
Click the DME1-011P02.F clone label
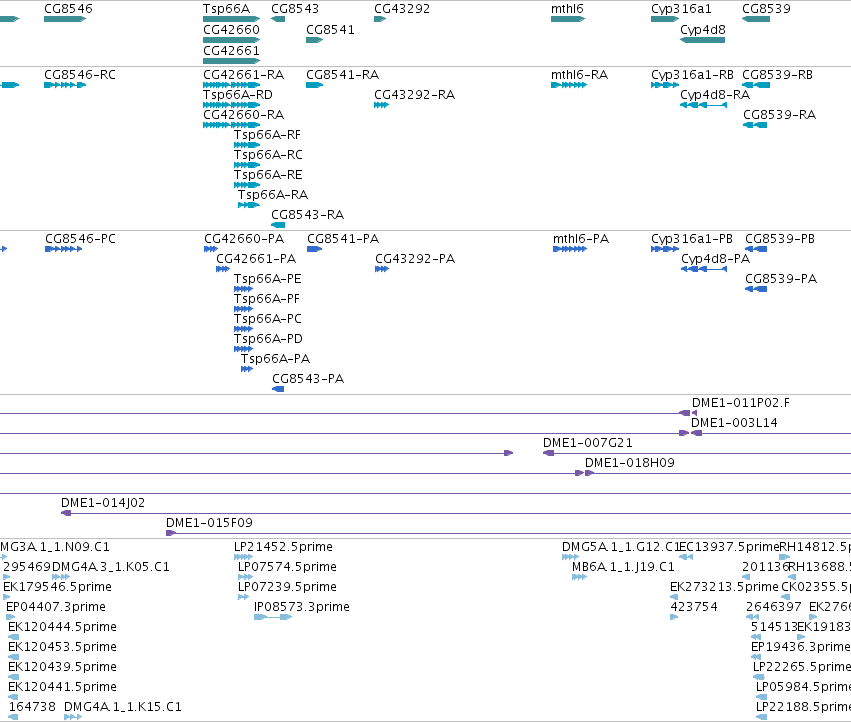coord(740,403)
